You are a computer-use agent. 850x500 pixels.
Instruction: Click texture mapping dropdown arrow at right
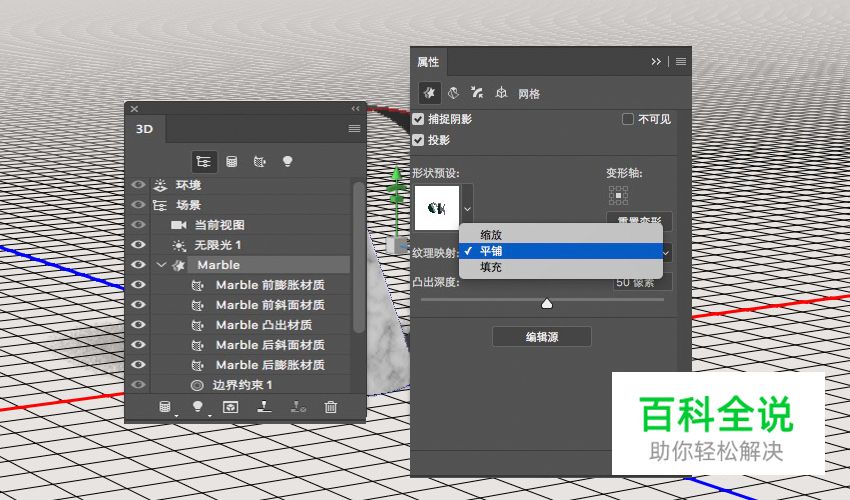[666, 252]
